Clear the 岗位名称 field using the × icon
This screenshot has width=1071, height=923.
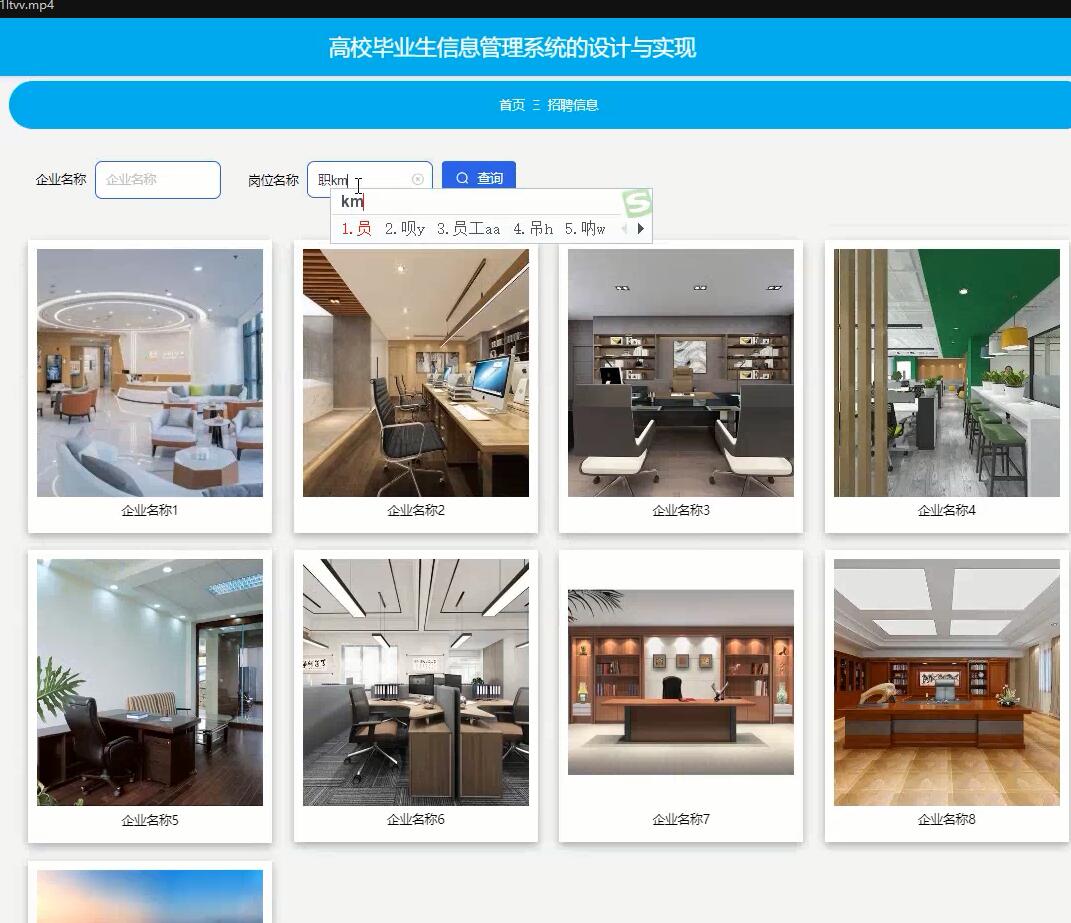click(418, 178)
